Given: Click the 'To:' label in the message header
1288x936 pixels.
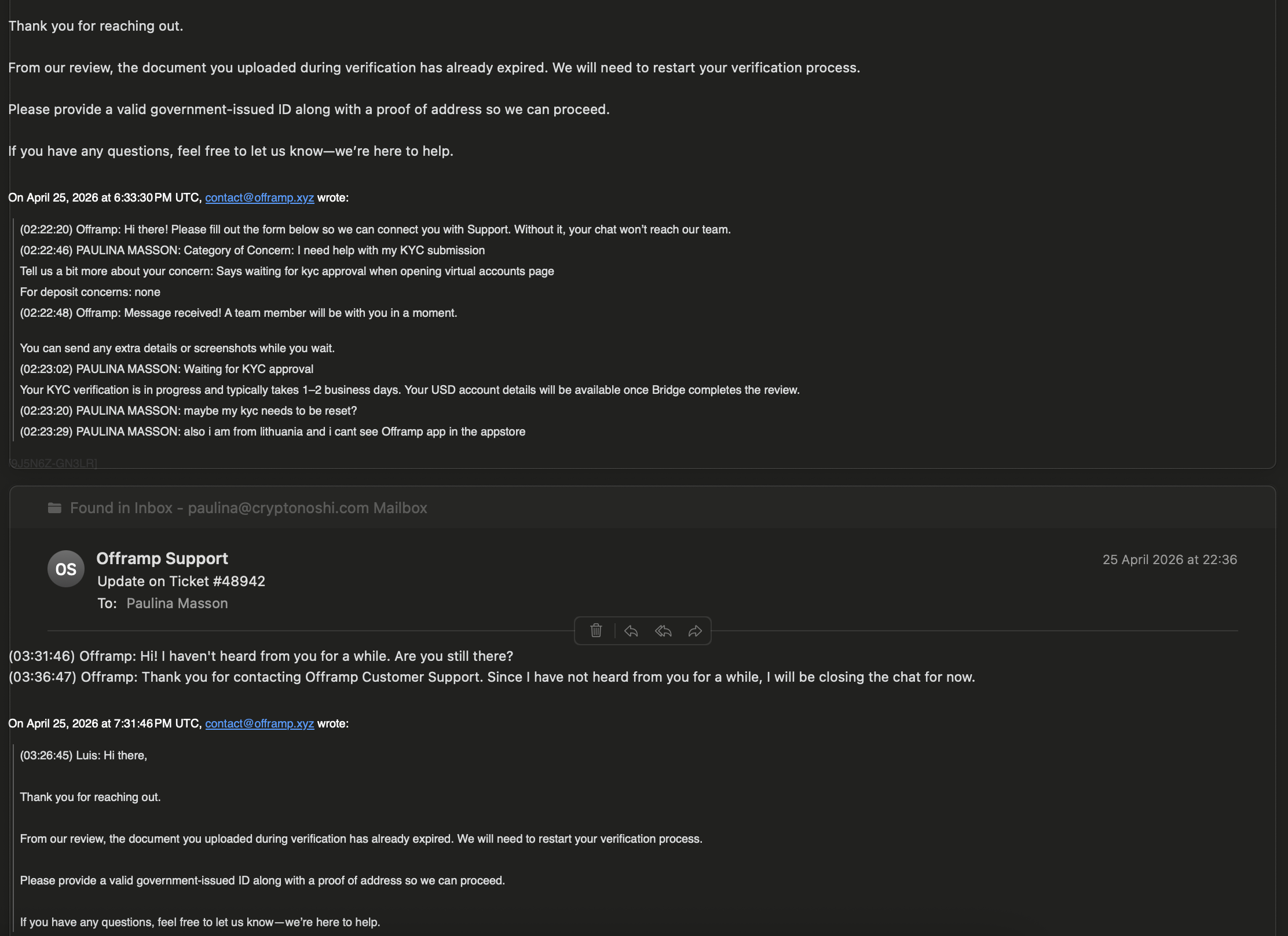Looking at the screenshot, I should 107,604.
